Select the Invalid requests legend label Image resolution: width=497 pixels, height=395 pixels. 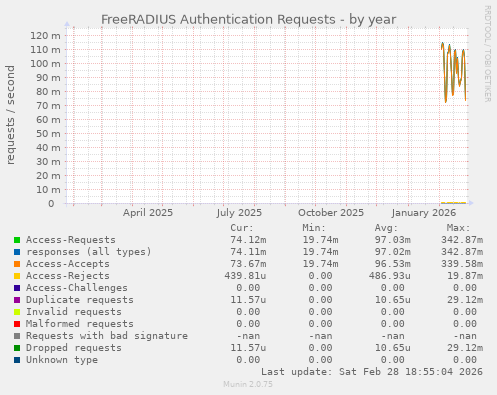tap(74, 312)
